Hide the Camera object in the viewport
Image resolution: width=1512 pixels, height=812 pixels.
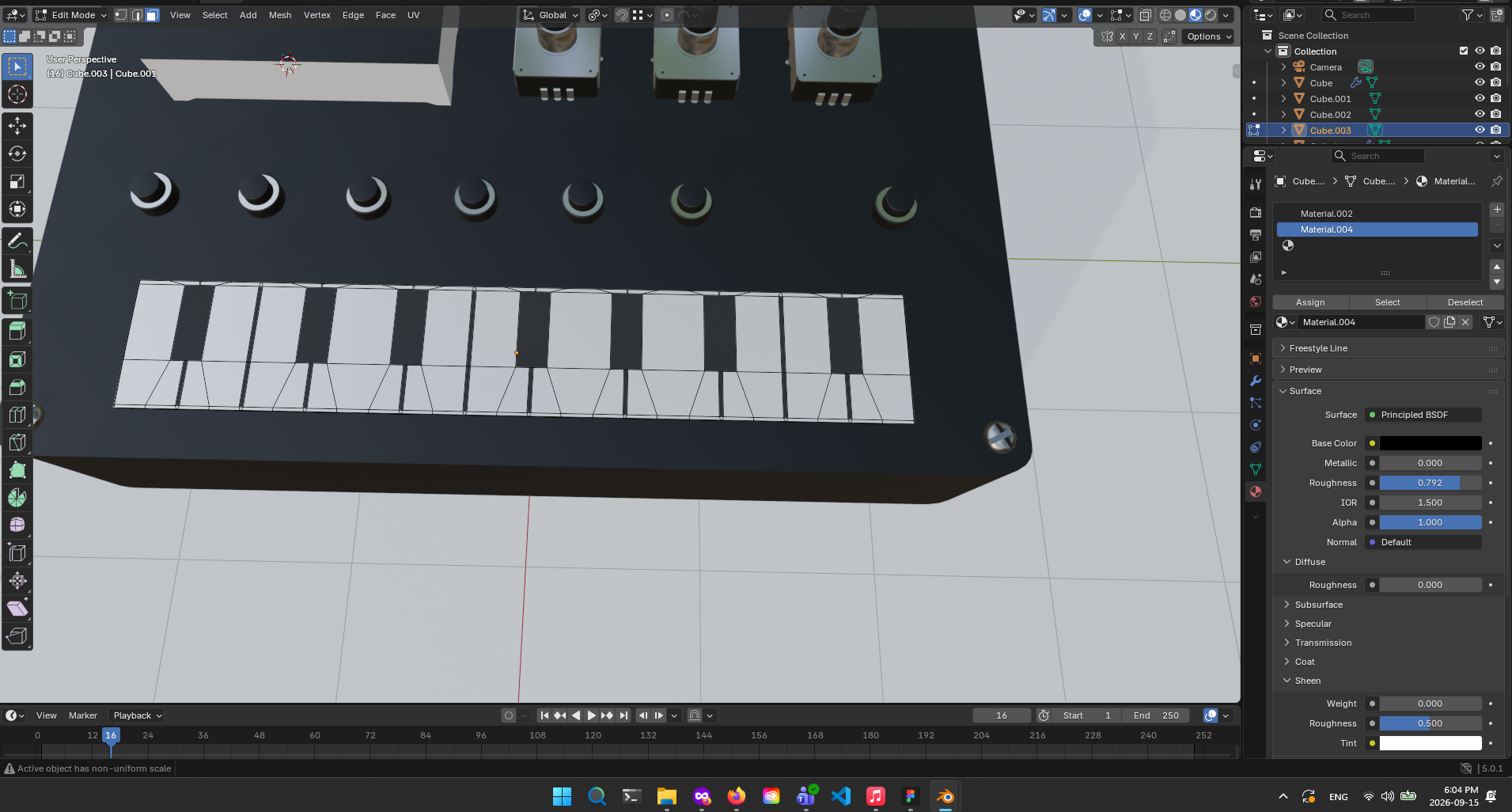pos(1480,66)
